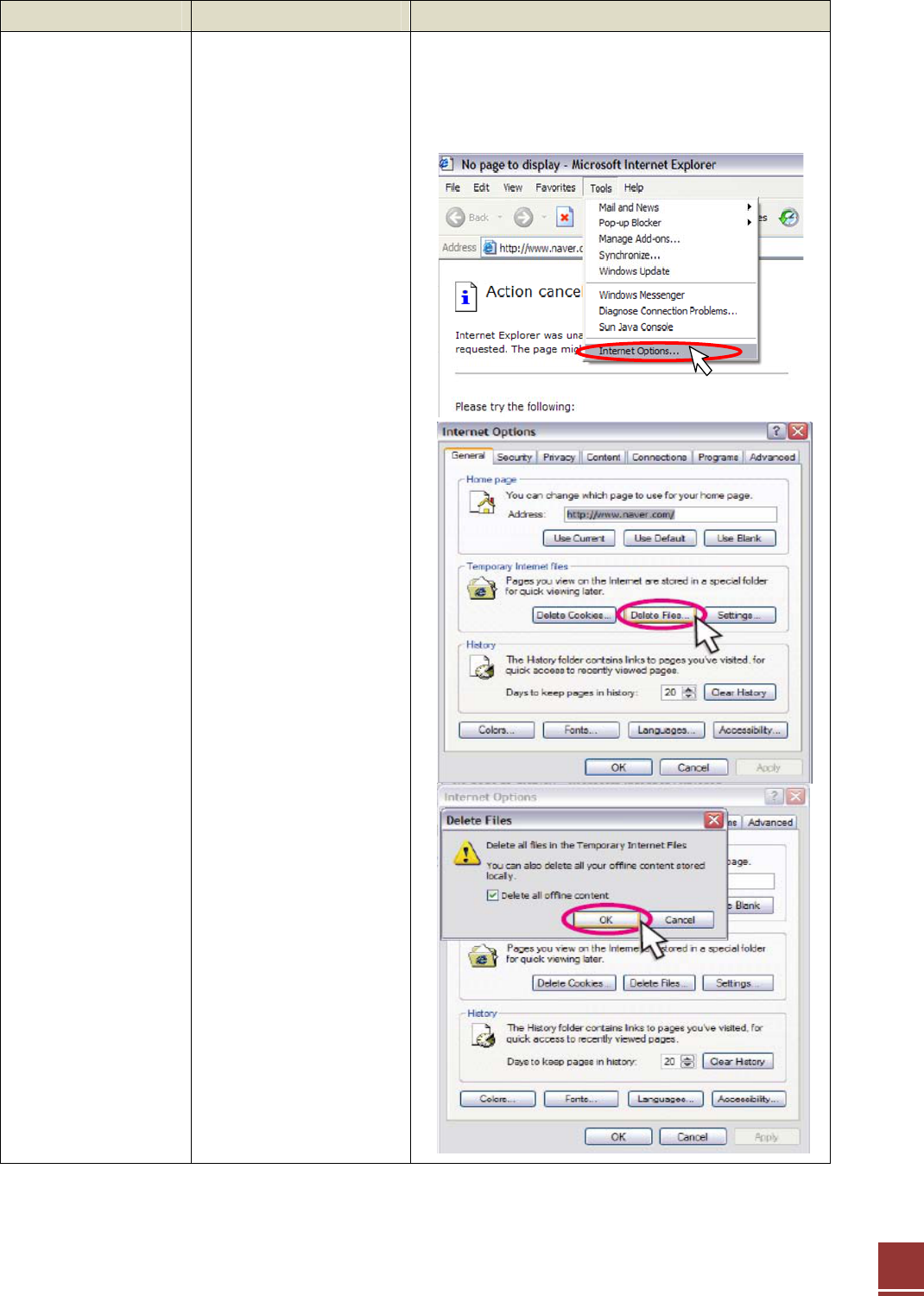The image size is (924, 1296).
Task: Open the Forward button history dropdown arrow
Action: [x=544, y=218]
